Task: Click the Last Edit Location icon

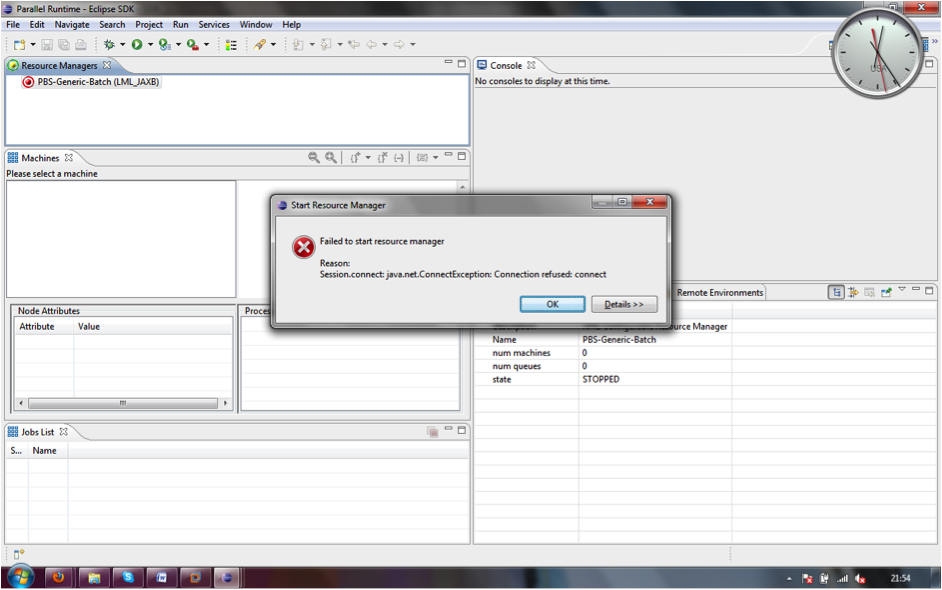Action: pyautogui.click(x=354, y=44)
